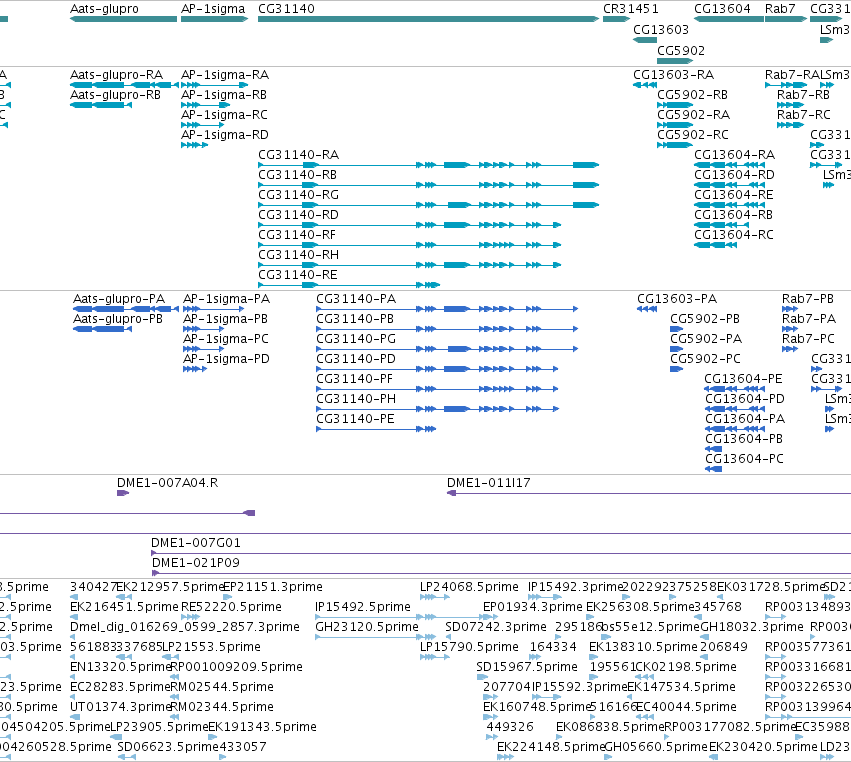Click transcript label CG13604-RD
Image resolution: width=851 pixels, height=762 pixels.
click(x=734, y=175)
